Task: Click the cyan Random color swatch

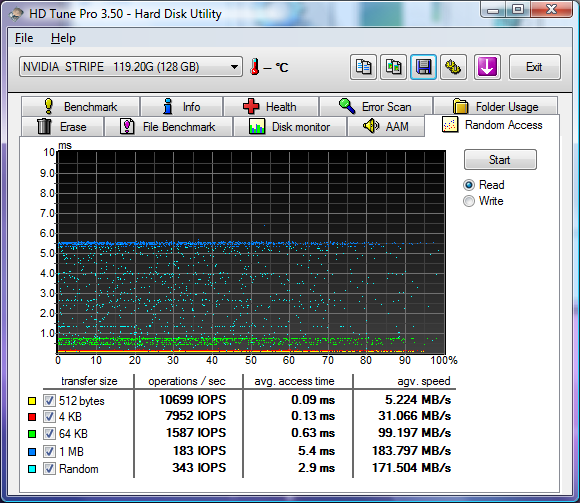Action: pyautogui.click(x=32, y=469)
